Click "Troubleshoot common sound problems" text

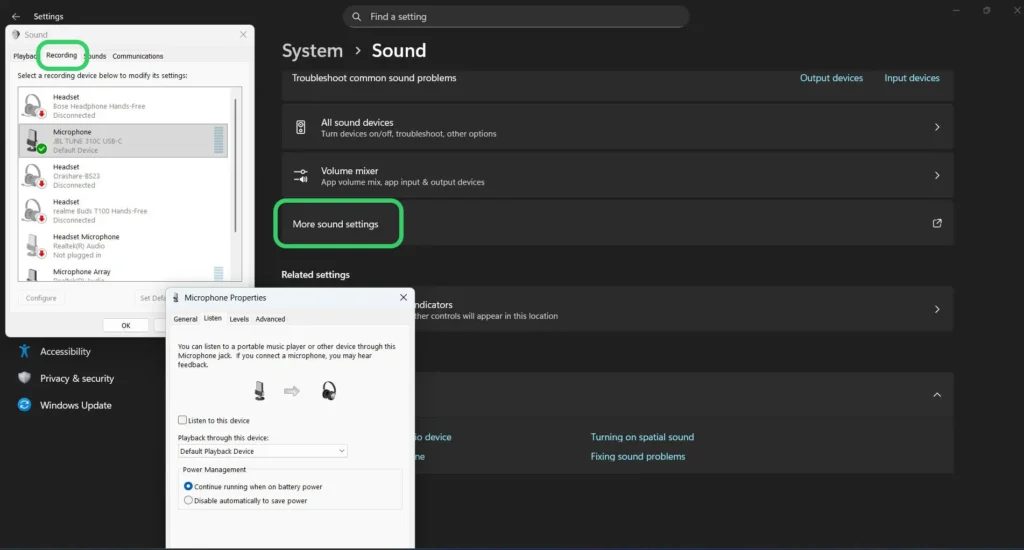(374, 78)
